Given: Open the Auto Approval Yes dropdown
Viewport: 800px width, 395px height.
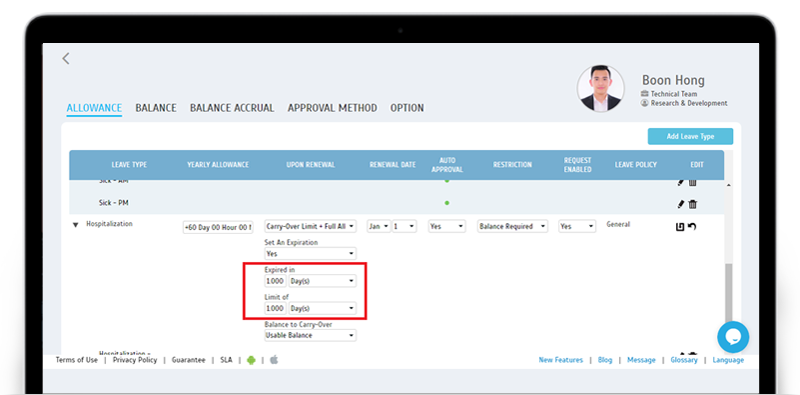Looking at the screenshot, I should (447, 227).
